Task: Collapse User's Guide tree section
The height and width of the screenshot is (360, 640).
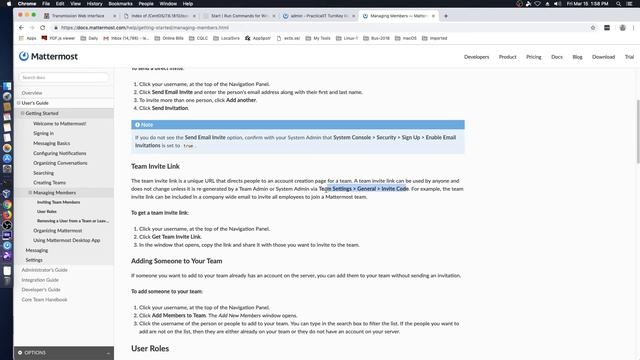Action: pyautogui.click(x=18, y=103)
